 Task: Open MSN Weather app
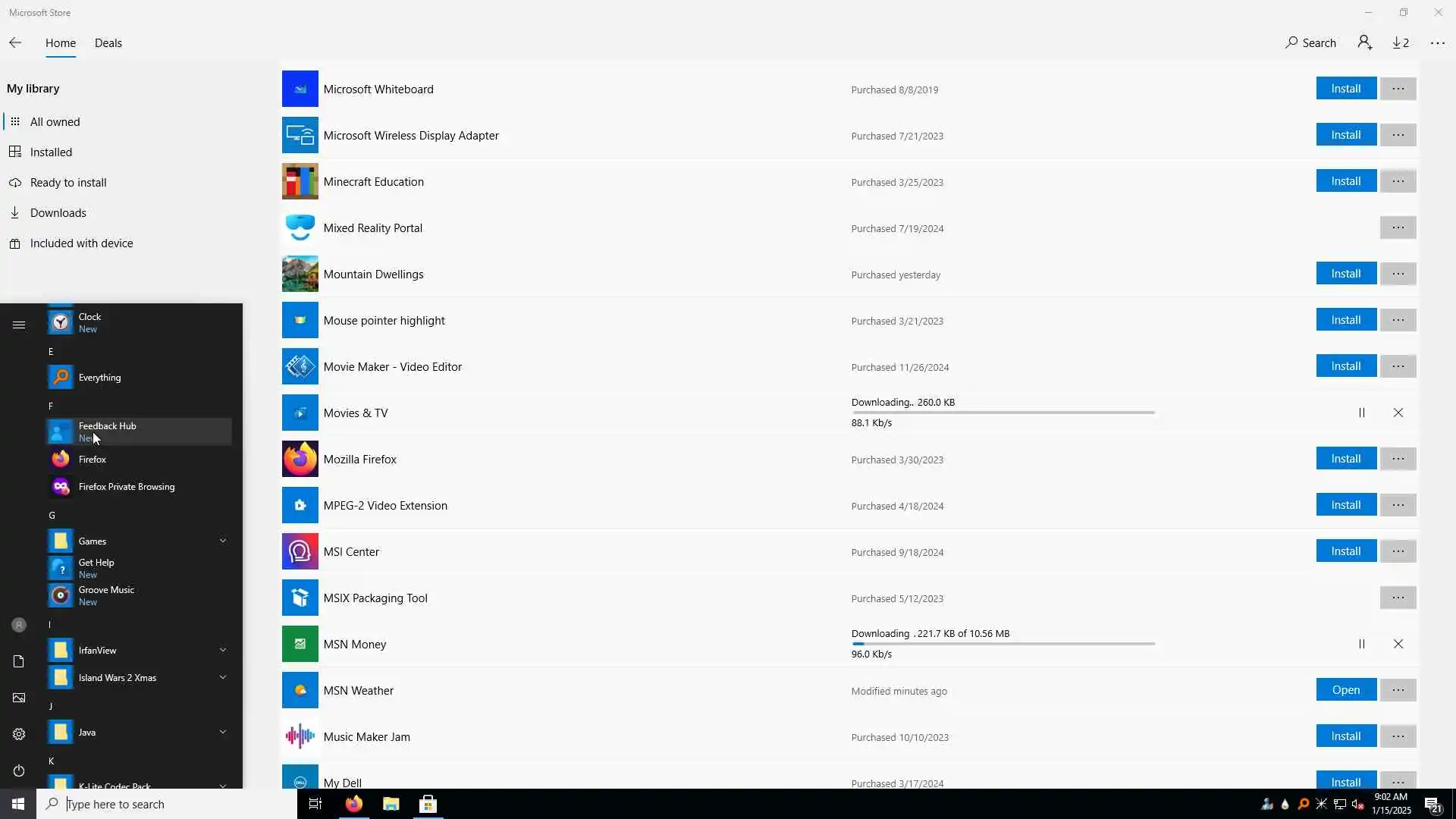tap(1345, 690)
